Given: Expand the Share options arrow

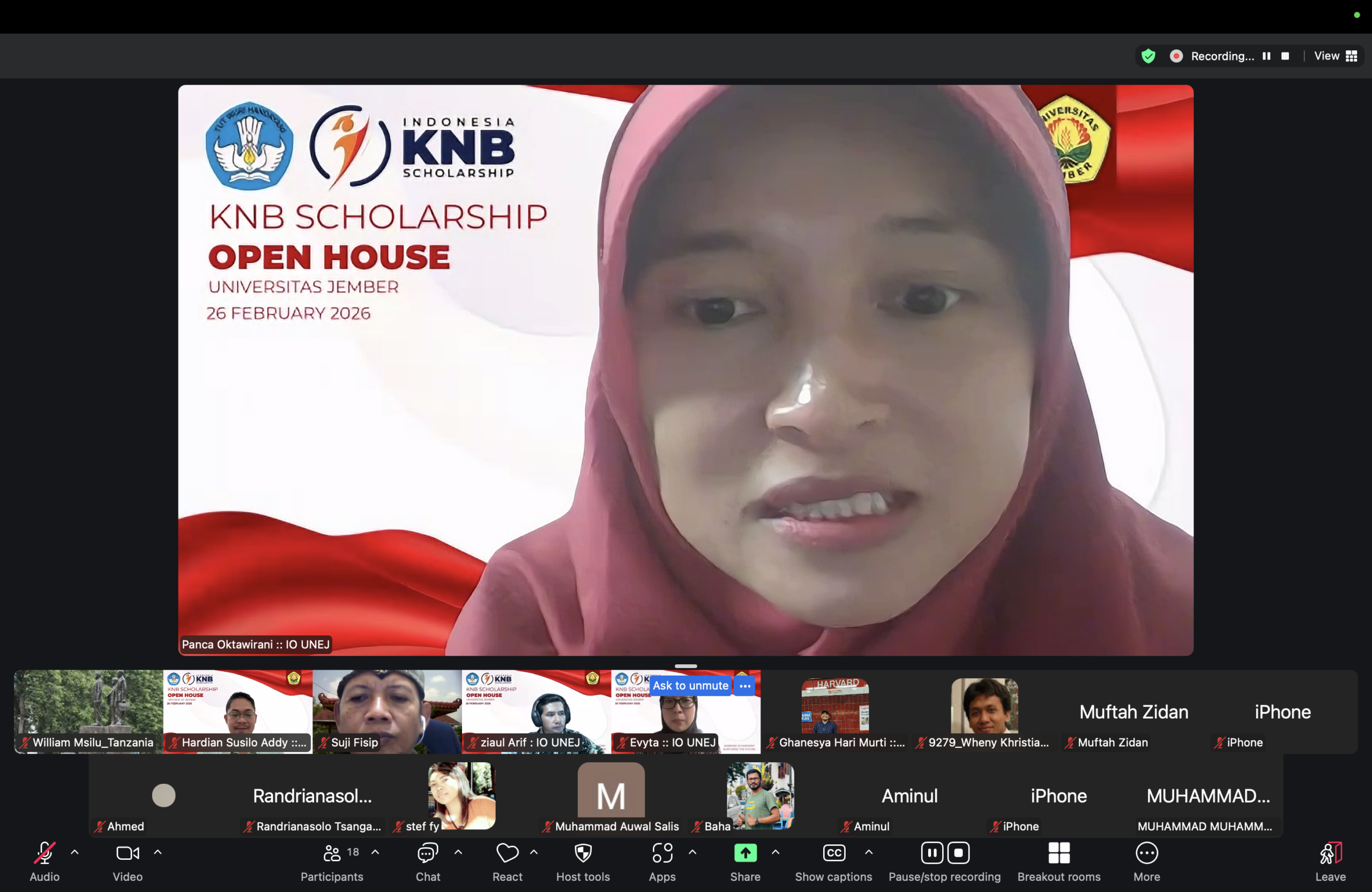Looking at the screenshot, I should point(776,852).
